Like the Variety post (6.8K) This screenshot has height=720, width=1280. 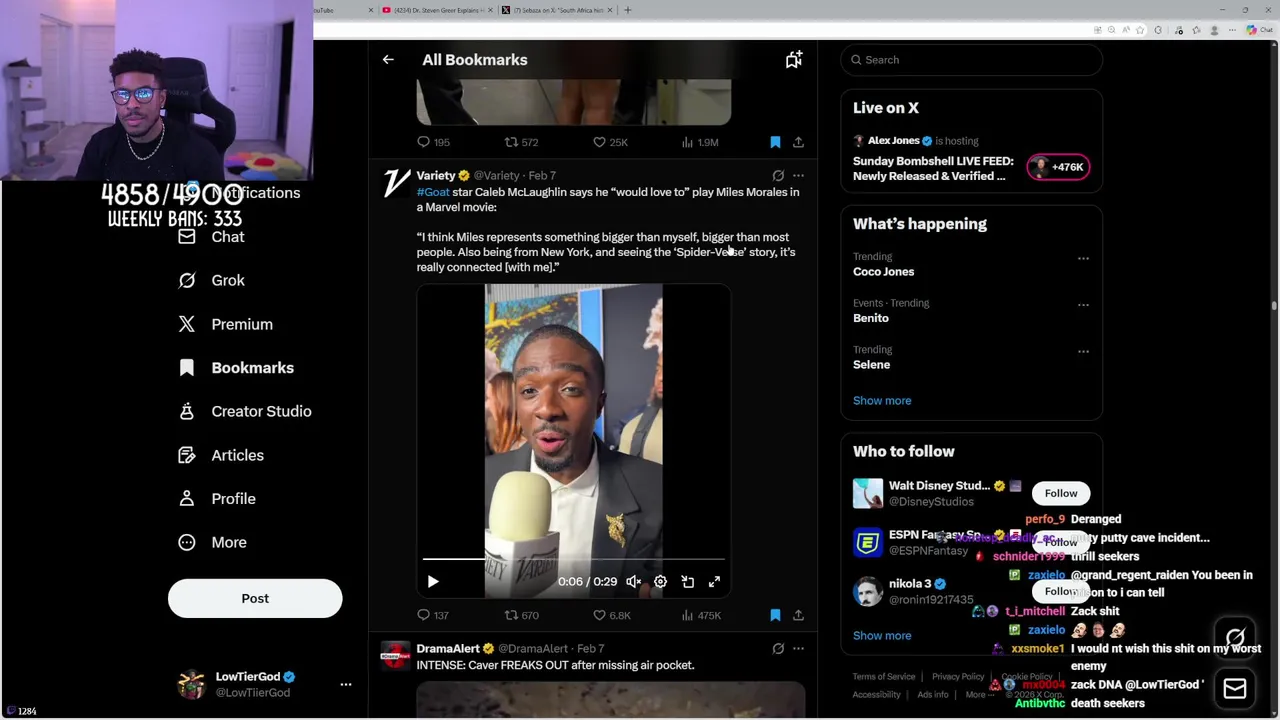pos(611,615)
